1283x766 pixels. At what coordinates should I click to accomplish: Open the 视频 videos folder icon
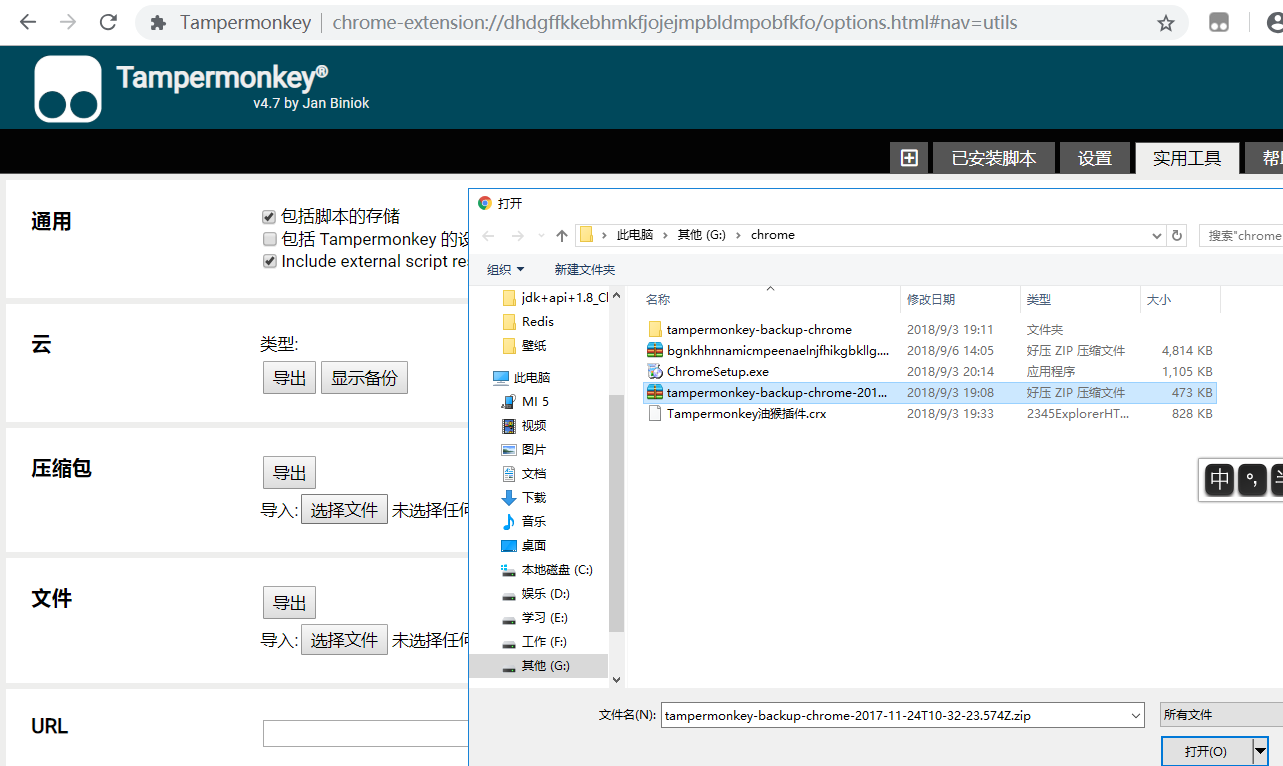click(x=509, y=426)
